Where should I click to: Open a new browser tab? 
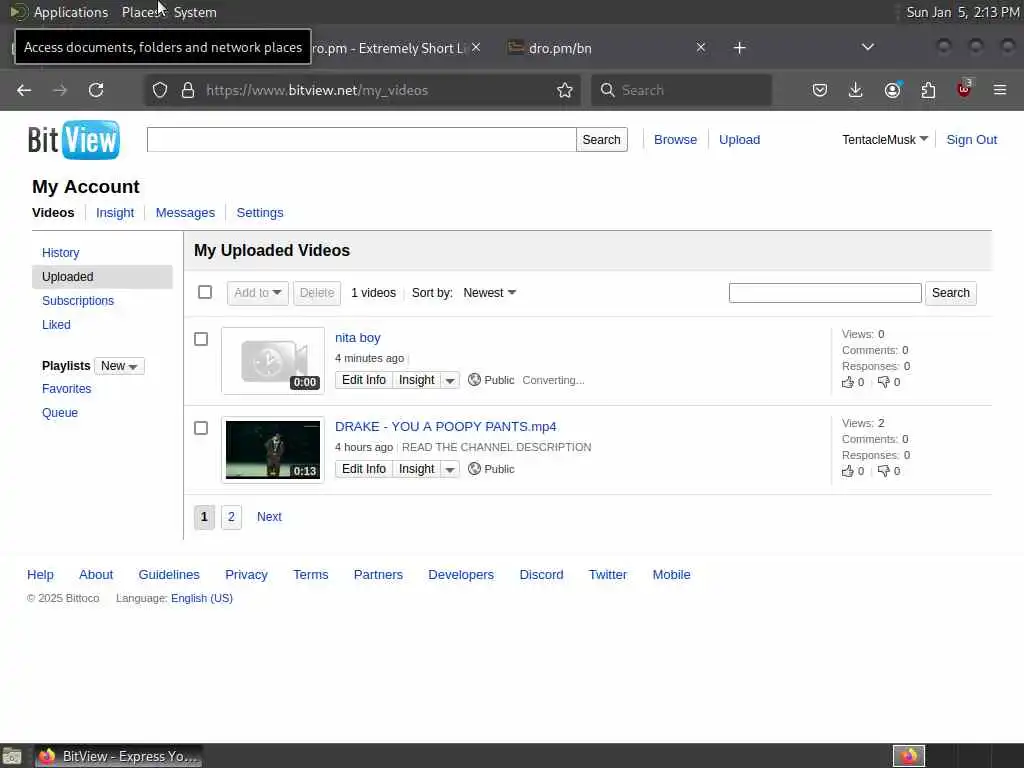tap(739, 48)
